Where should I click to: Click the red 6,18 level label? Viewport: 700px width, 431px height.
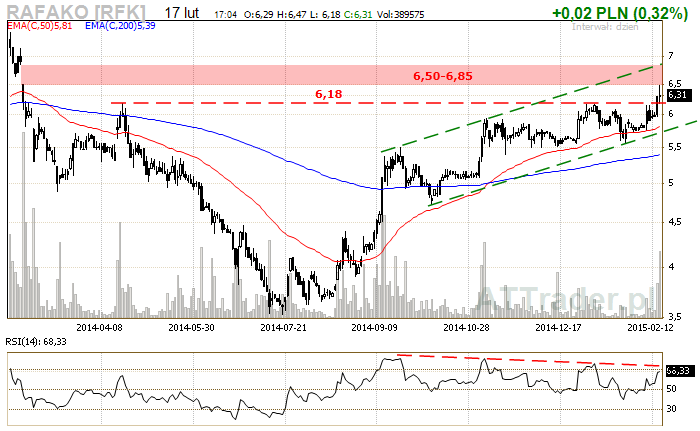(329, 94)
